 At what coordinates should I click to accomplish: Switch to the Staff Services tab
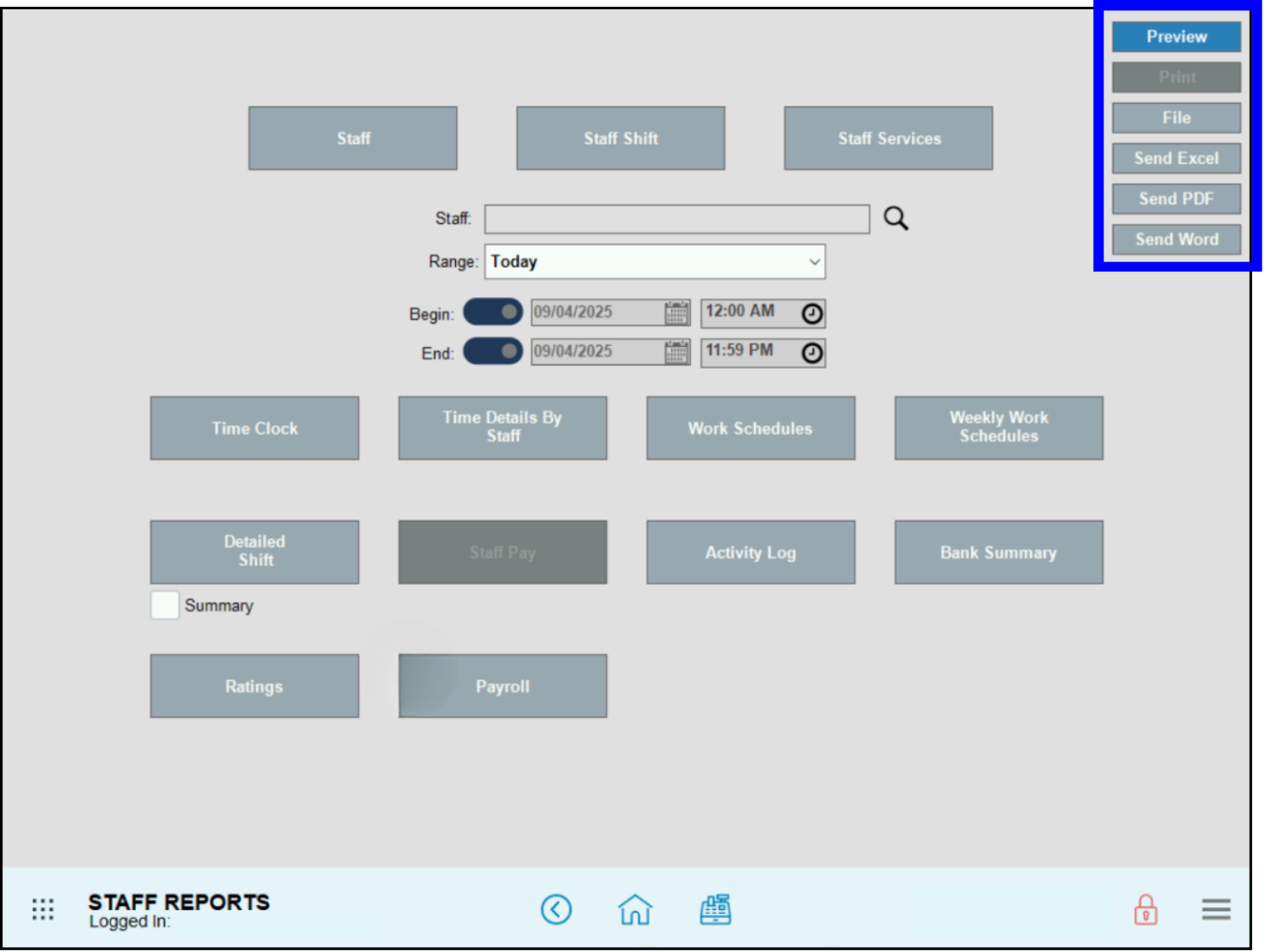pyautogui.click(x=887, y=138)
